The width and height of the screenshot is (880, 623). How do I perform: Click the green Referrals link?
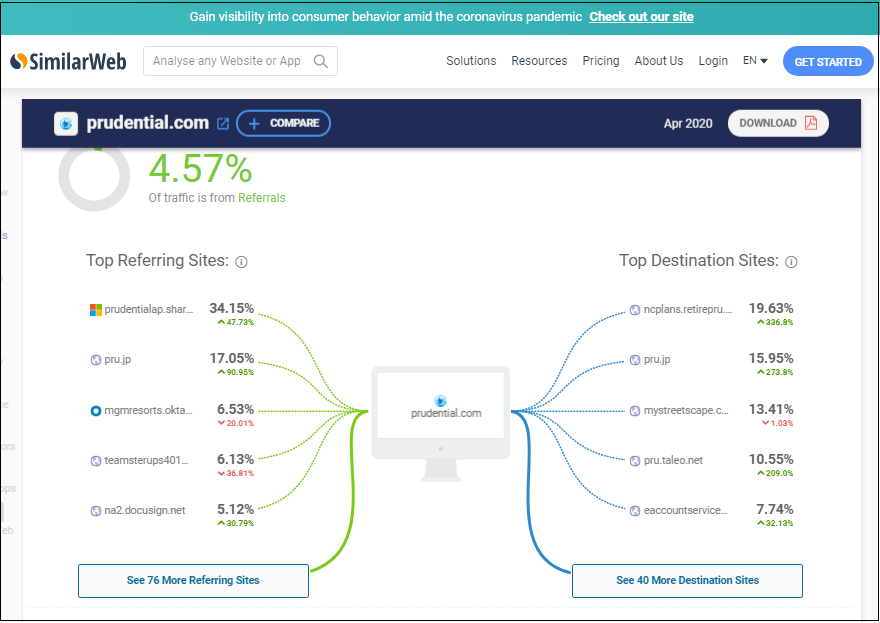pyautogui.click(x=262, y=198)
